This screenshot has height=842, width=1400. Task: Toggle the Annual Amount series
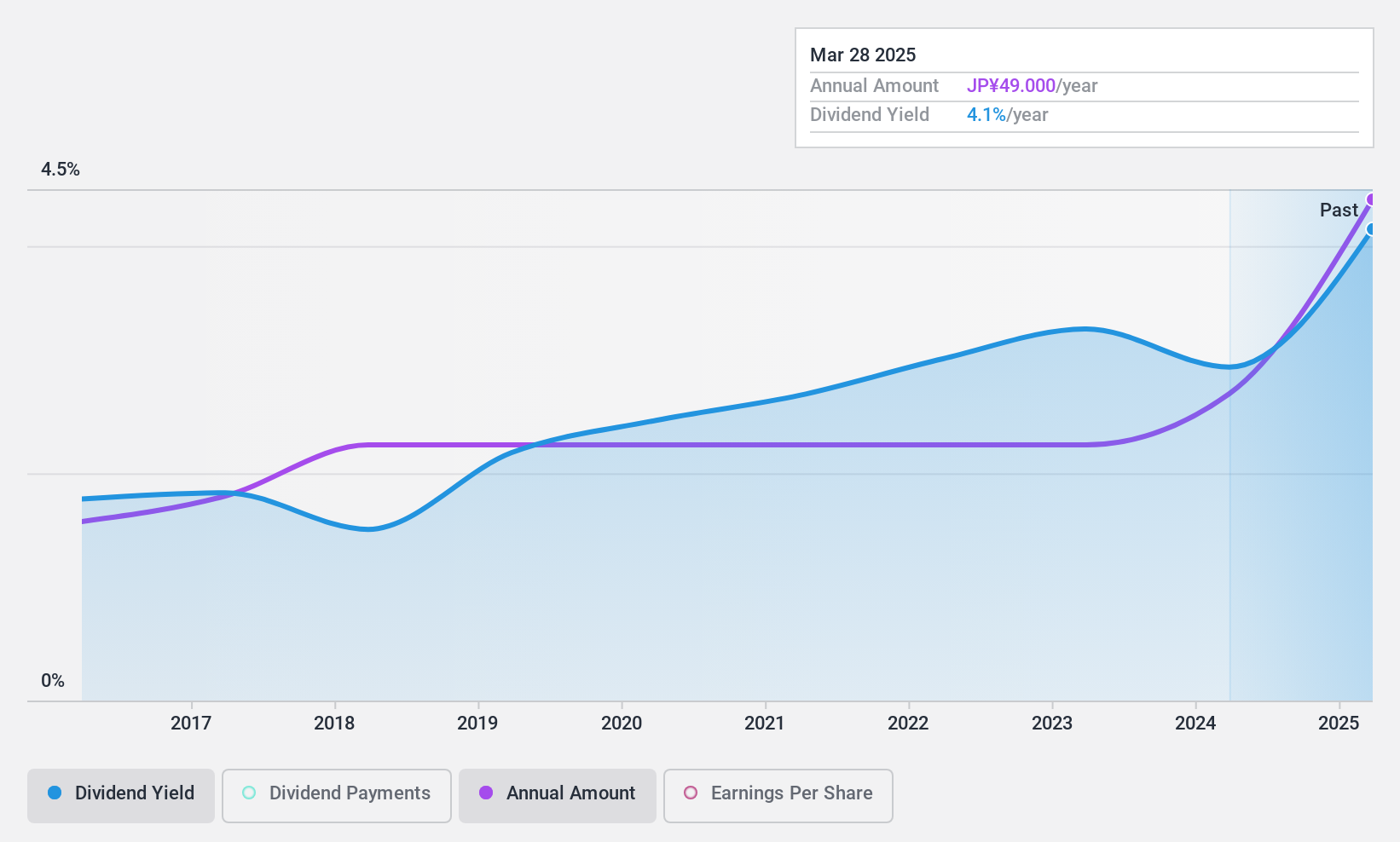pos(558,796)
